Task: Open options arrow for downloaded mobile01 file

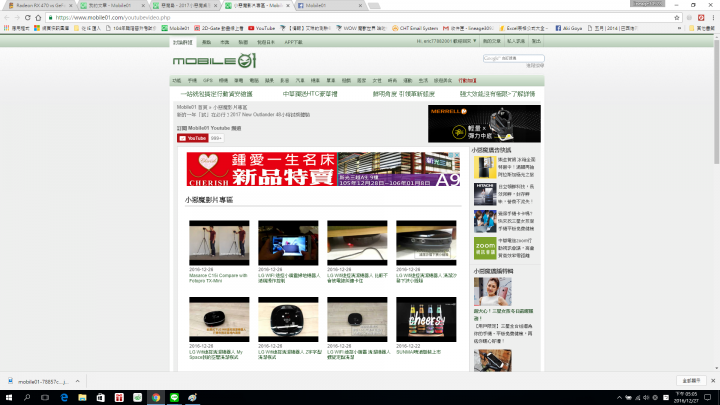Action: point(78,381)
